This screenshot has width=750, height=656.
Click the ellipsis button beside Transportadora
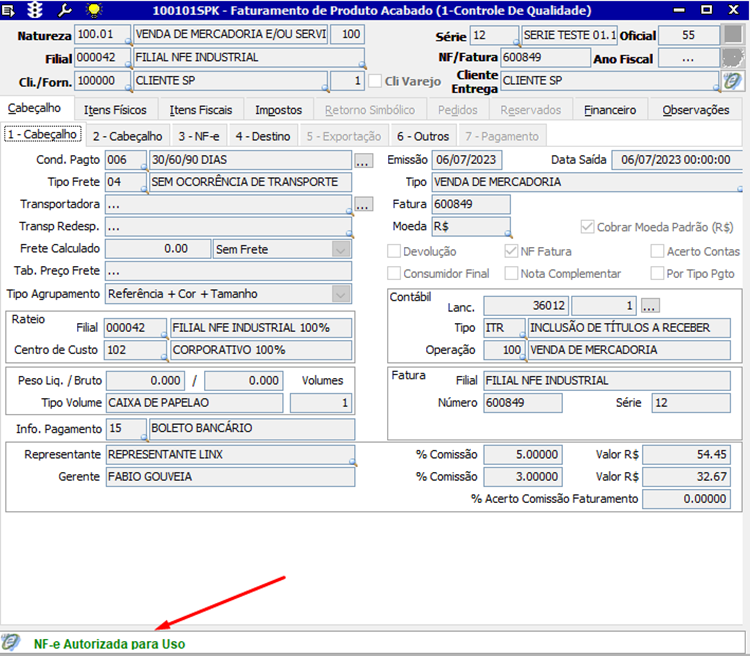[363, 205]
